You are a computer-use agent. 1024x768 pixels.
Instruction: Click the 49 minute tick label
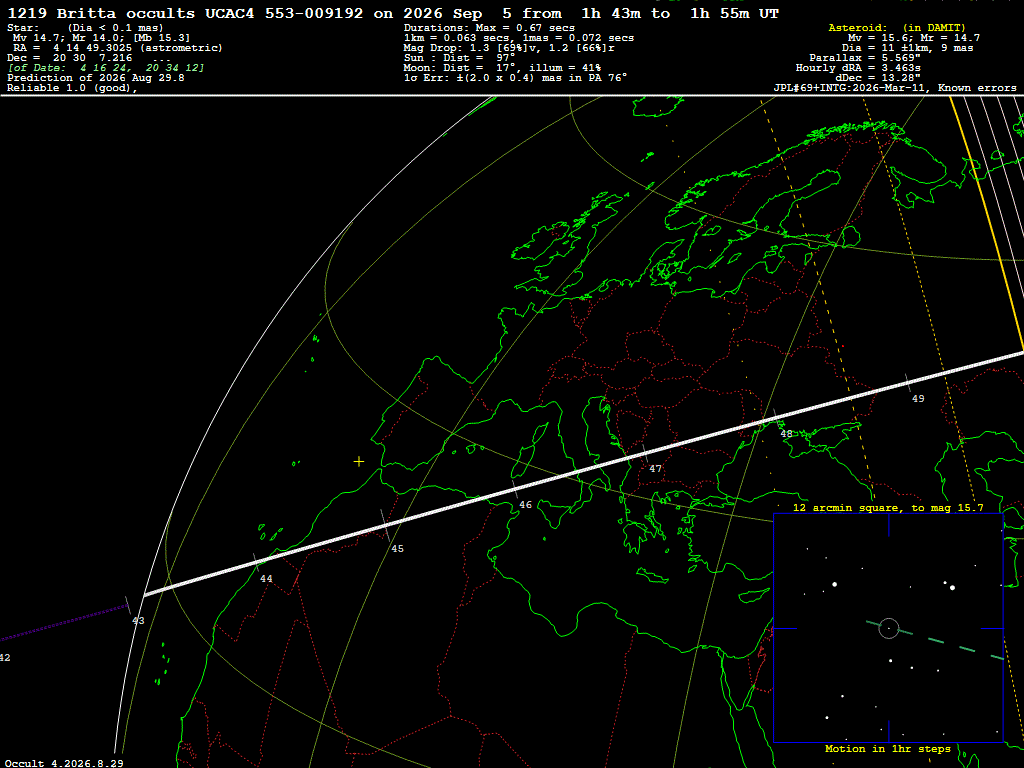[x=918, y=398]
